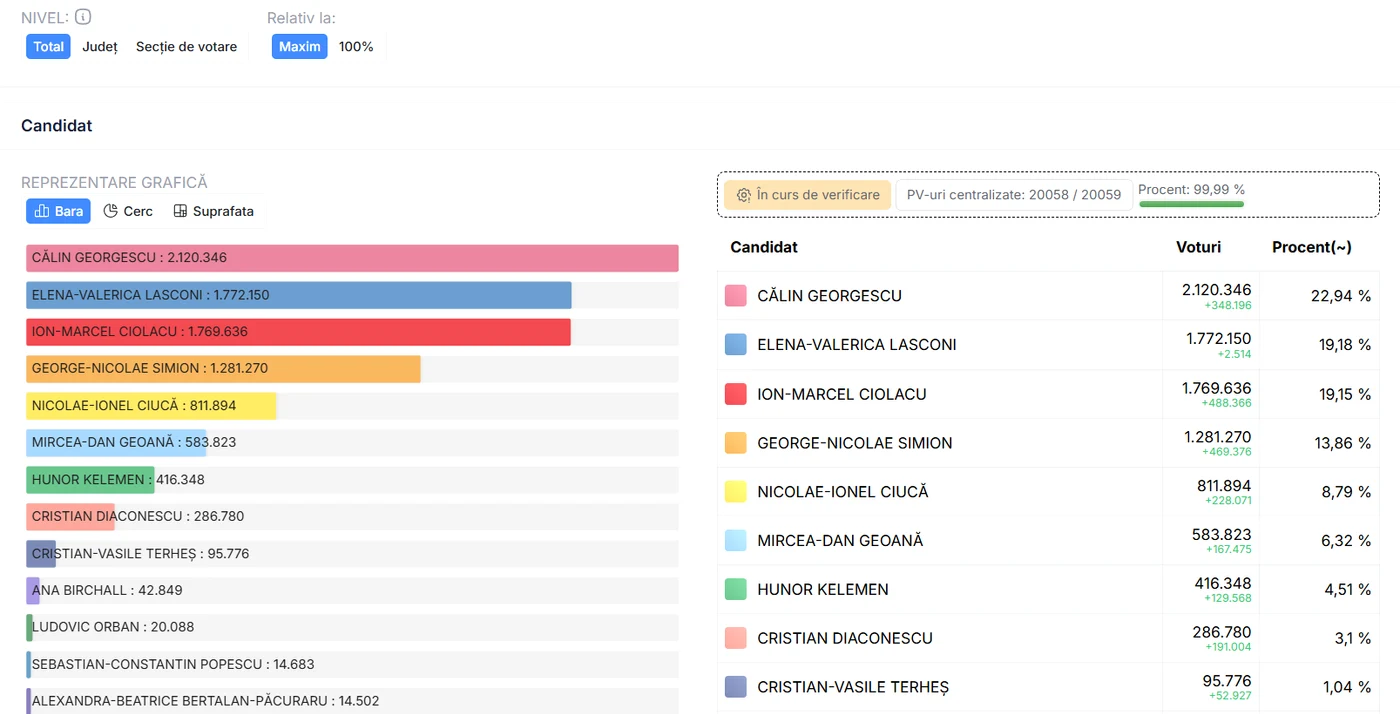The width and height of the screenshot is (1400, 714).
Task: Switch to Suprafata area view
Action: click(213, 211)
